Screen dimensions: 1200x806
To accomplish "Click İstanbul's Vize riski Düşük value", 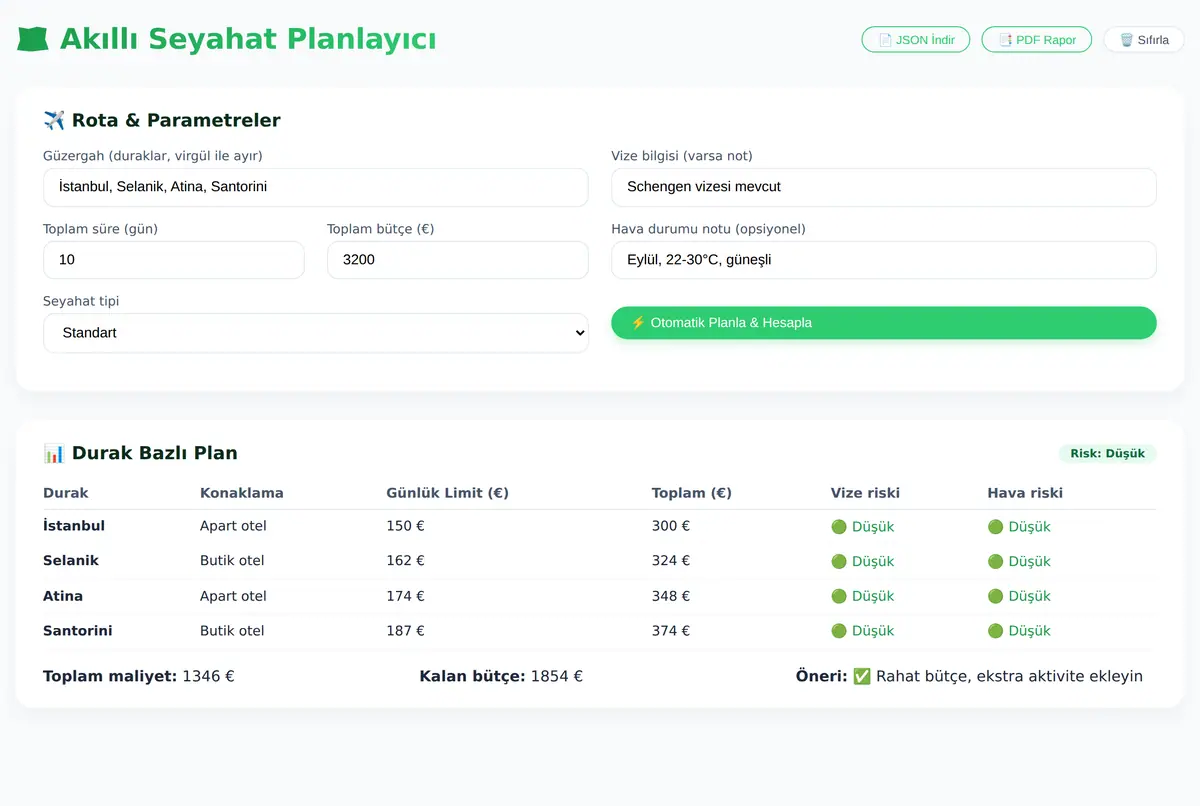I will click(x=863, y=527).
